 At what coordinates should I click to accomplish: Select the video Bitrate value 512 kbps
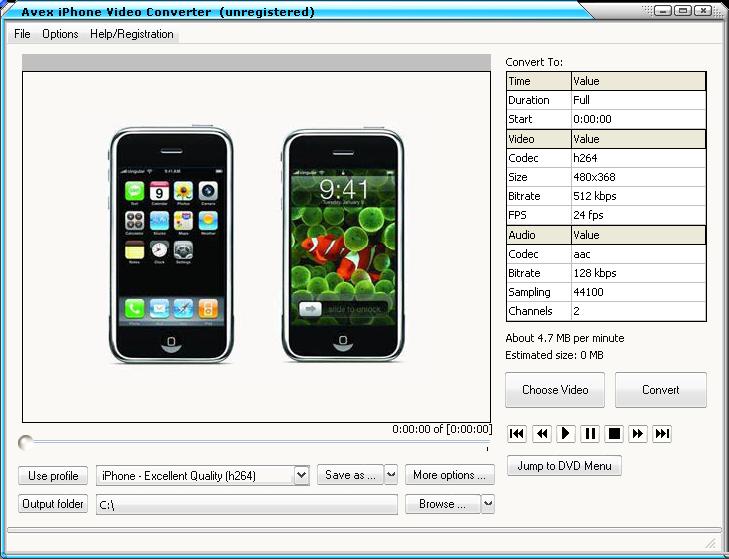638,196
